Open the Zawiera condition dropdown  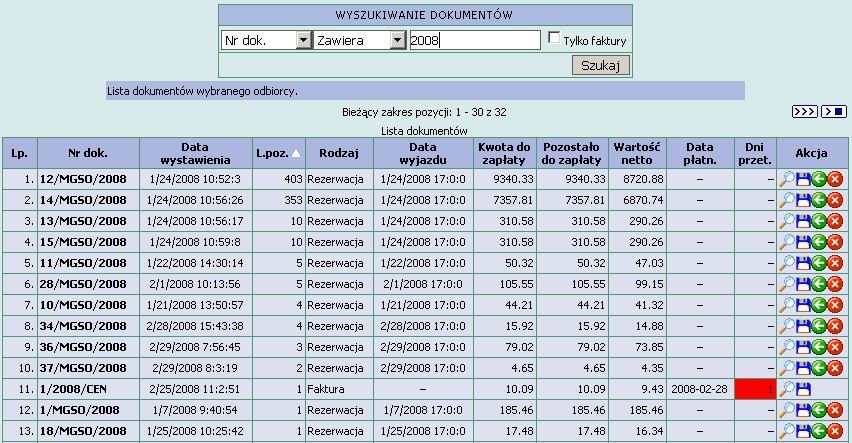point(397,40)
